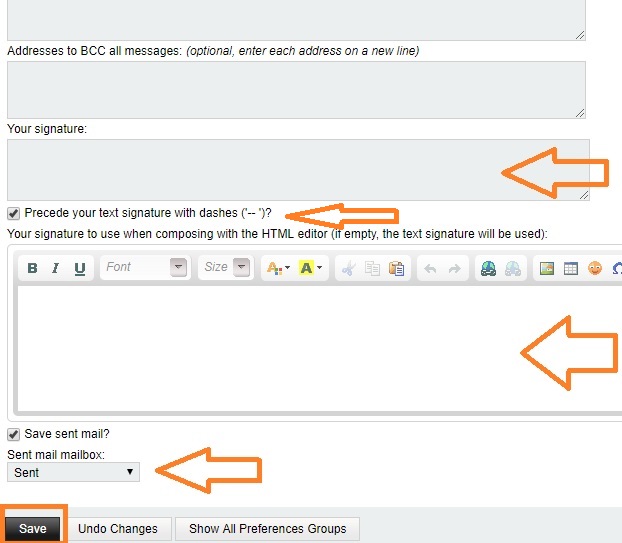622x543 pixels.
Task: Open the text color picker
Action: (276, 268)
